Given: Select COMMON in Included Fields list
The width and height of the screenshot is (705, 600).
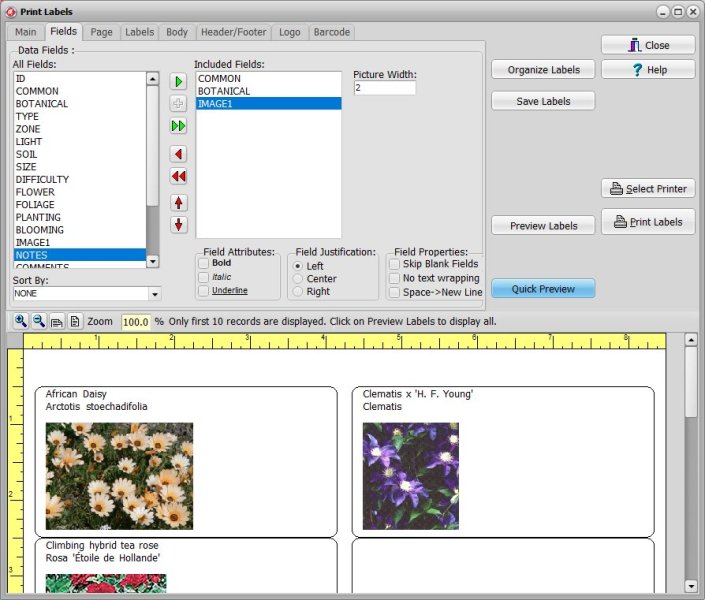Looking at the screenshot, I should 268,78.
